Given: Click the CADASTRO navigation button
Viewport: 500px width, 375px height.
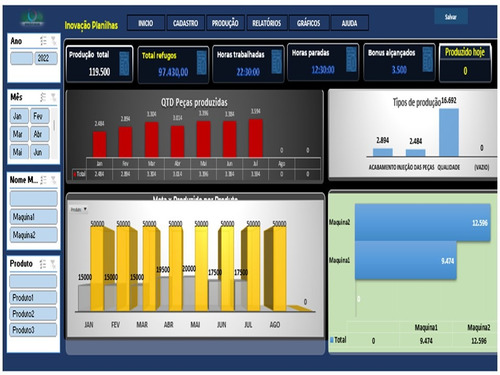Looking at the screenshot, I should coord(185,23).
